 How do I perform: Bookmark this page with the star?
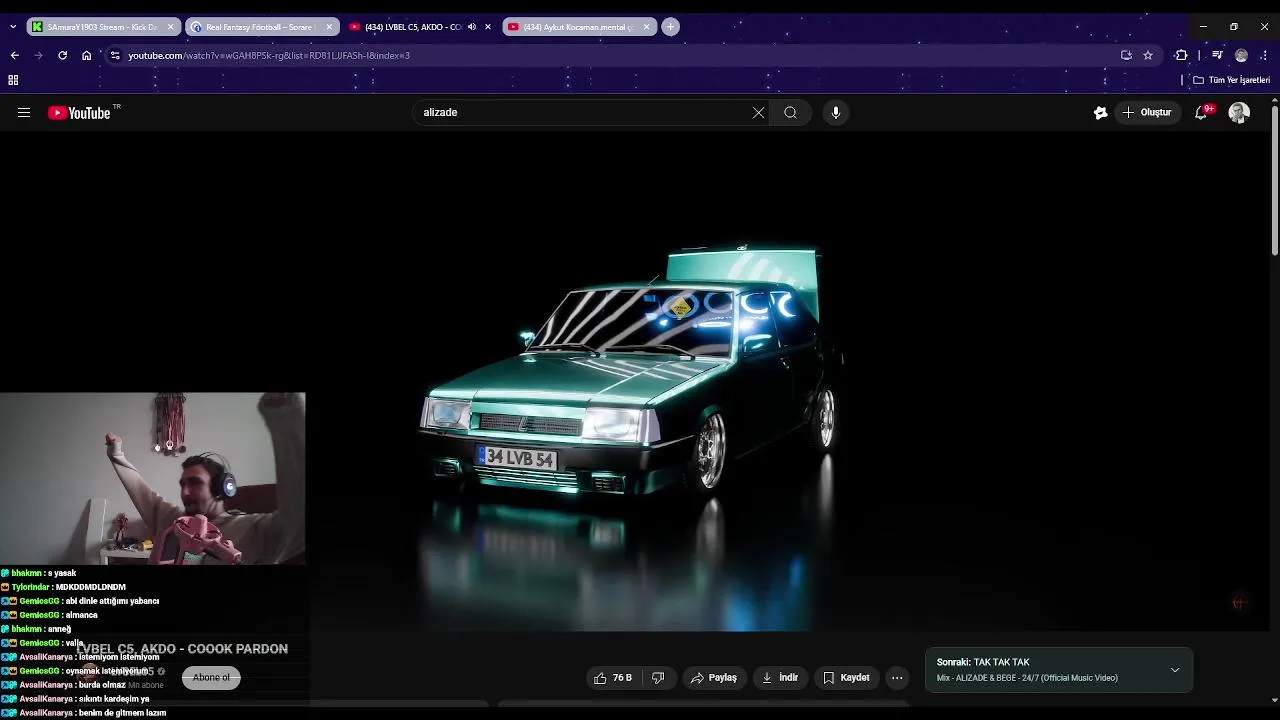(1148, 55)
